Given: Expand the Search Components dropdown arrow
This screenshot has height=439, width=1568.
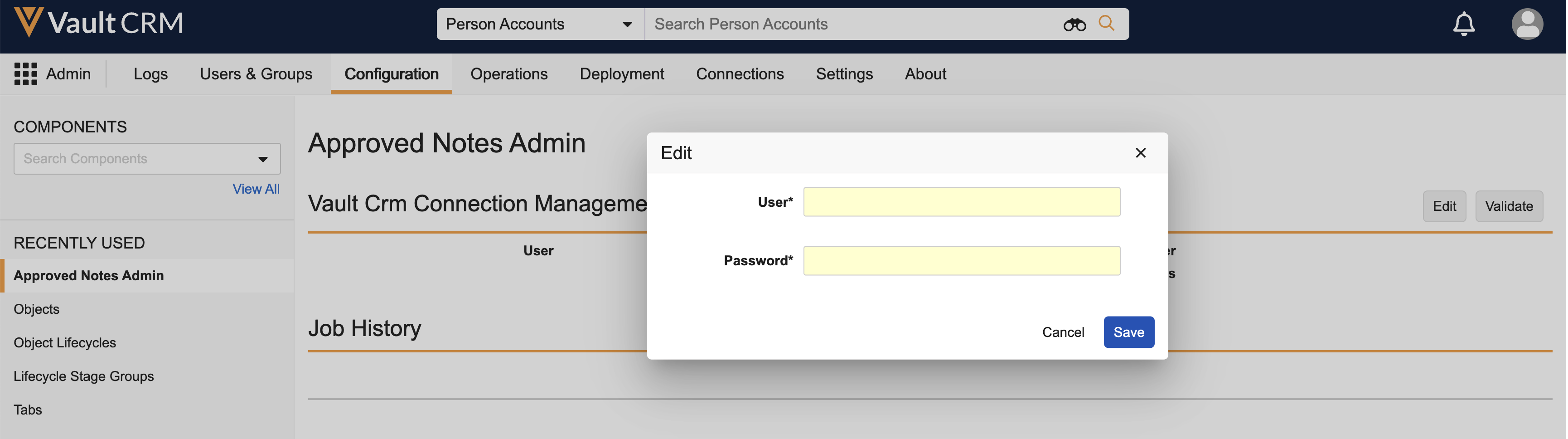Looking at the screenshot, I should click(263, 160).
